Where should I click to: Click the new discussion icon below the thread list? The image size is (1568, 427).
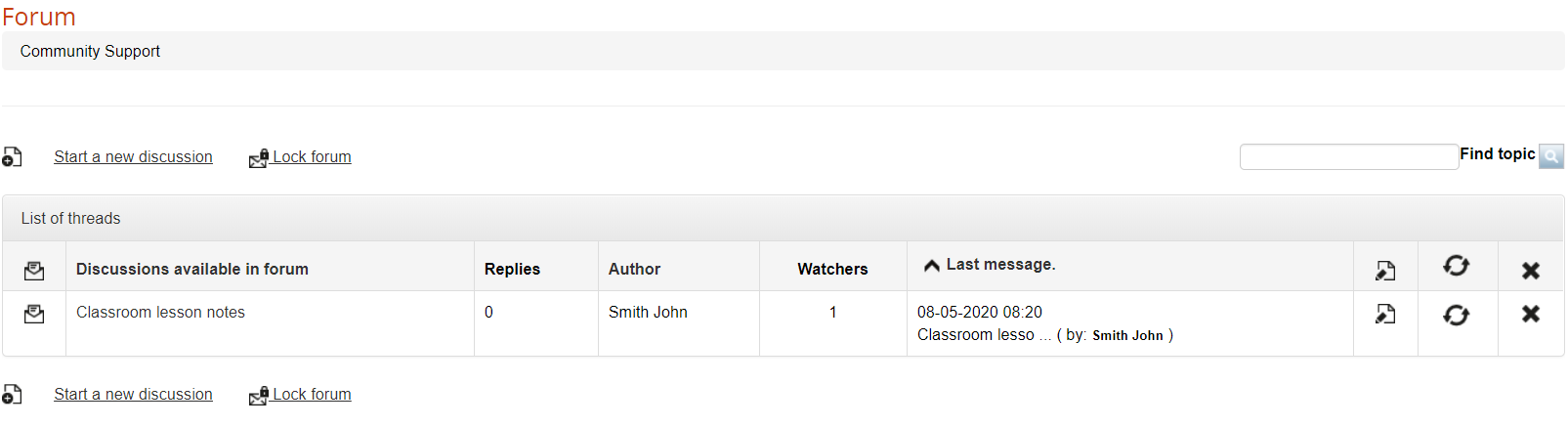(x=12, y=395)
